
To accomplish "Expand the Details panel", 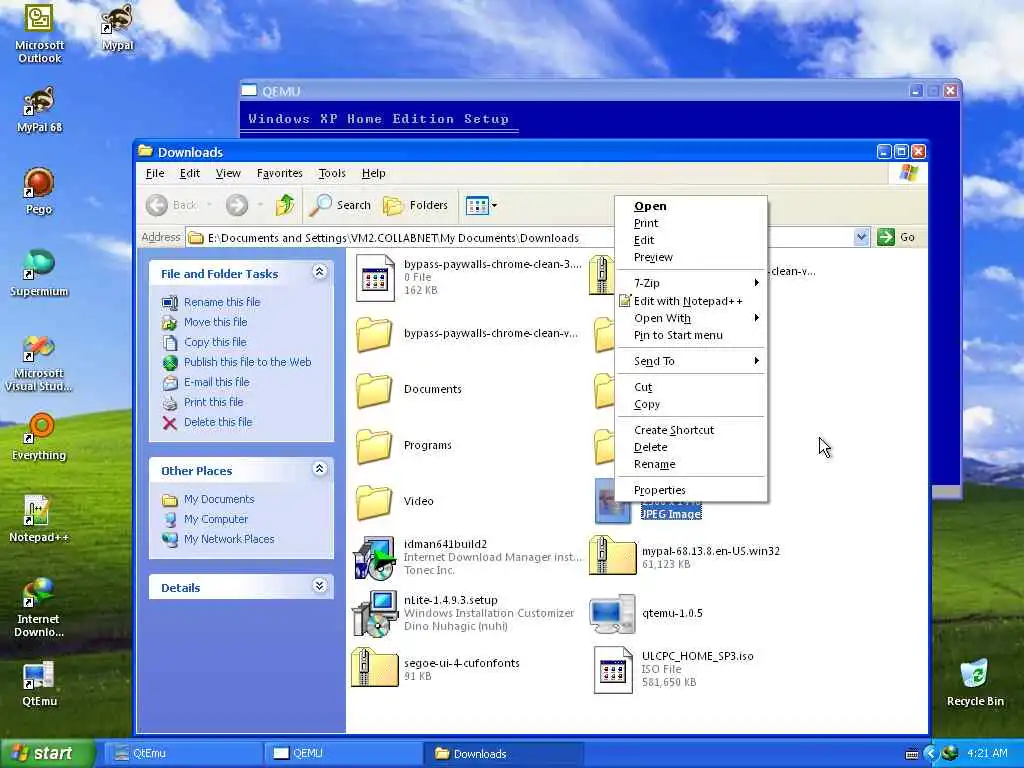I will click(x=319, y=586).
